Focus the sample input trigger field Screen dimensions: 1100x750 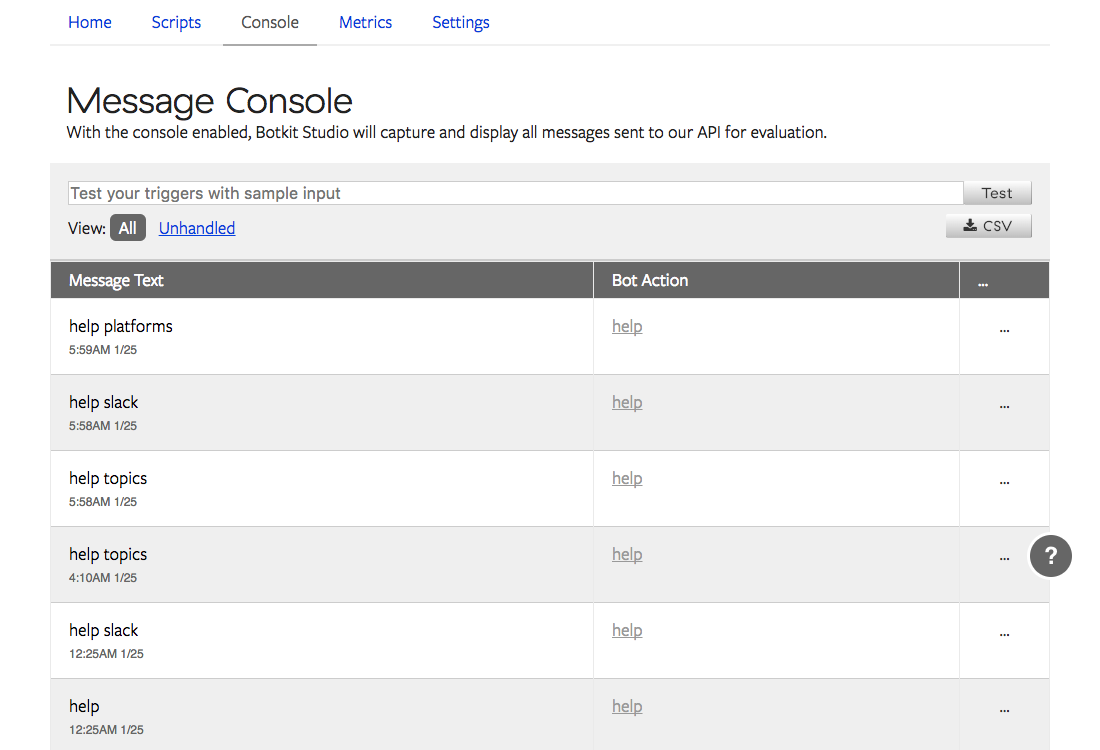[516, 193]
